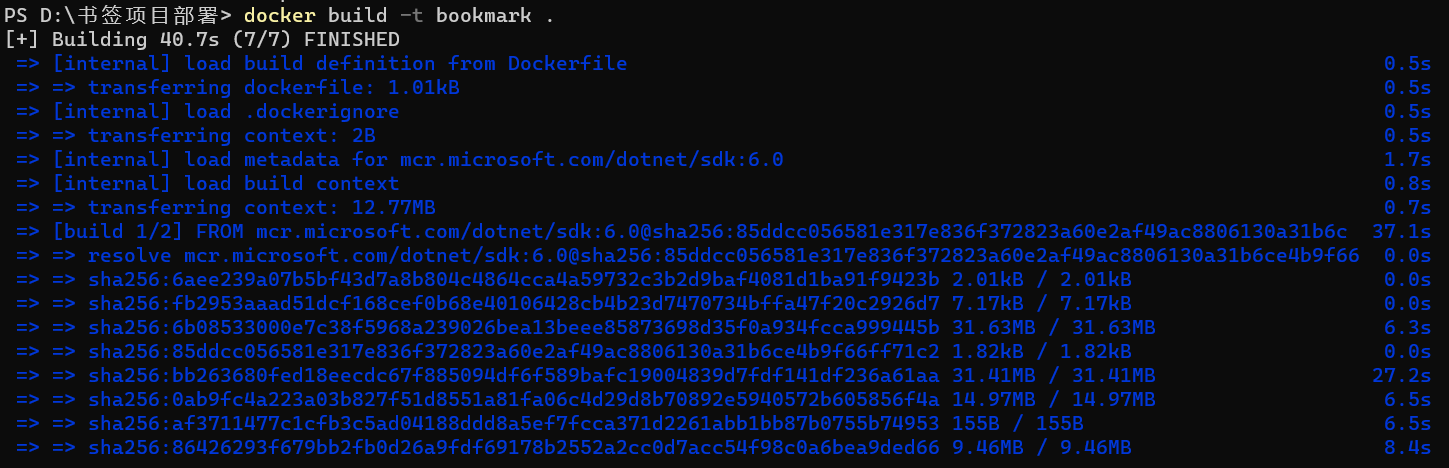
Task: Select the "load build definition from Dockerfile" step
Action: 405,64
